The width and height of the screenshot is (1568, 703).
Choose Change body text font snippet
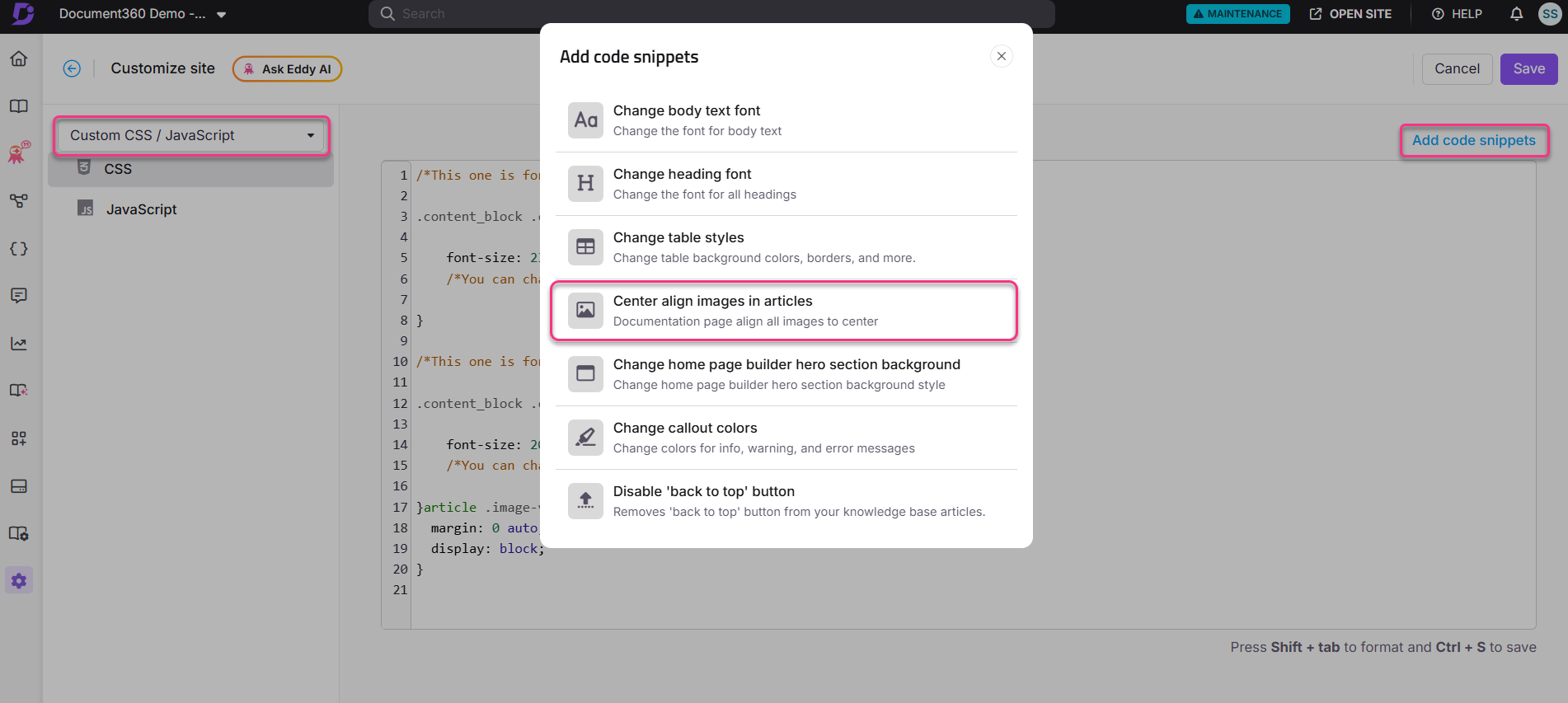pos(786,120)
